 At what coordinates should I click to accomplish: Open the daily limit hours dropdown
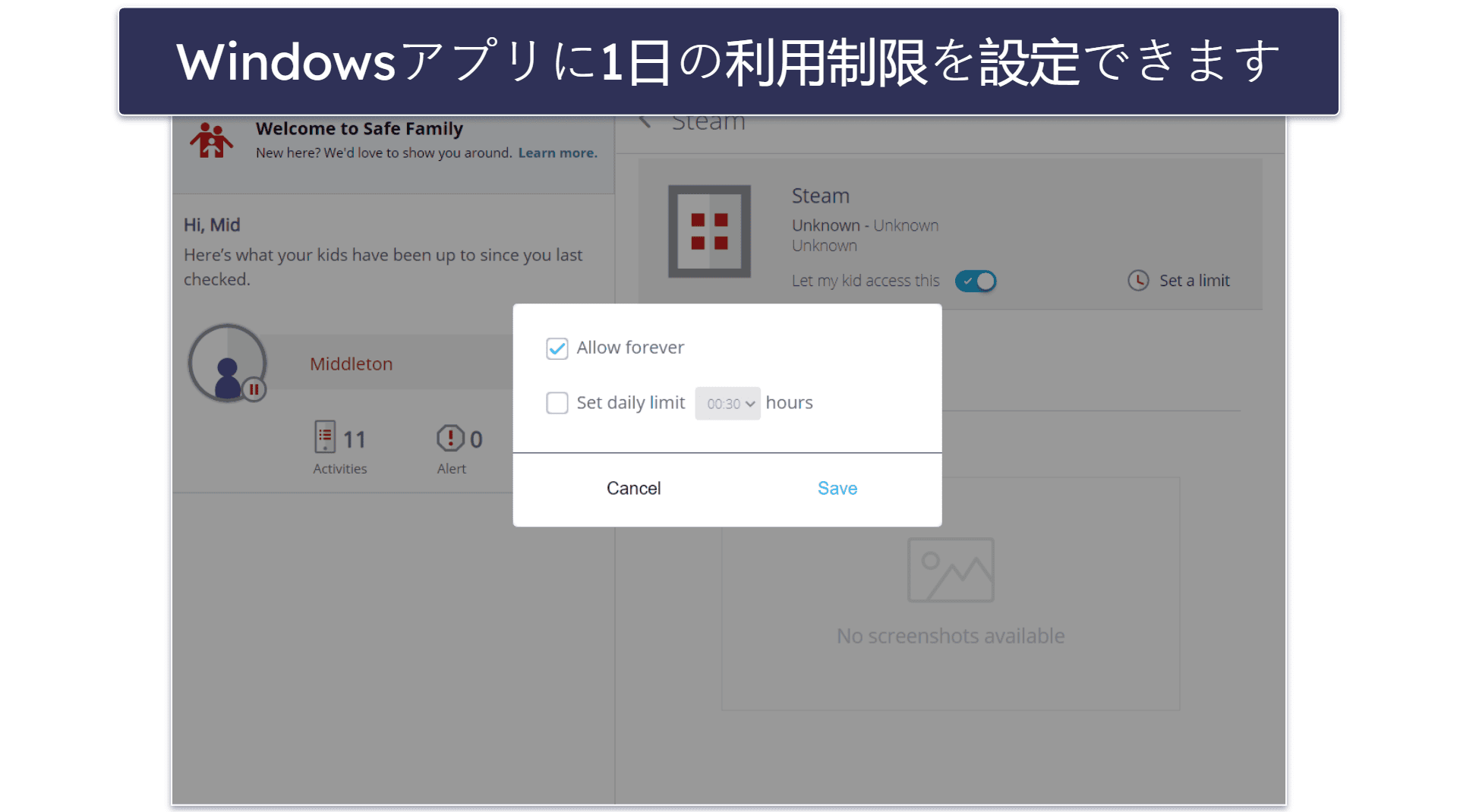[x=727, y=404]
